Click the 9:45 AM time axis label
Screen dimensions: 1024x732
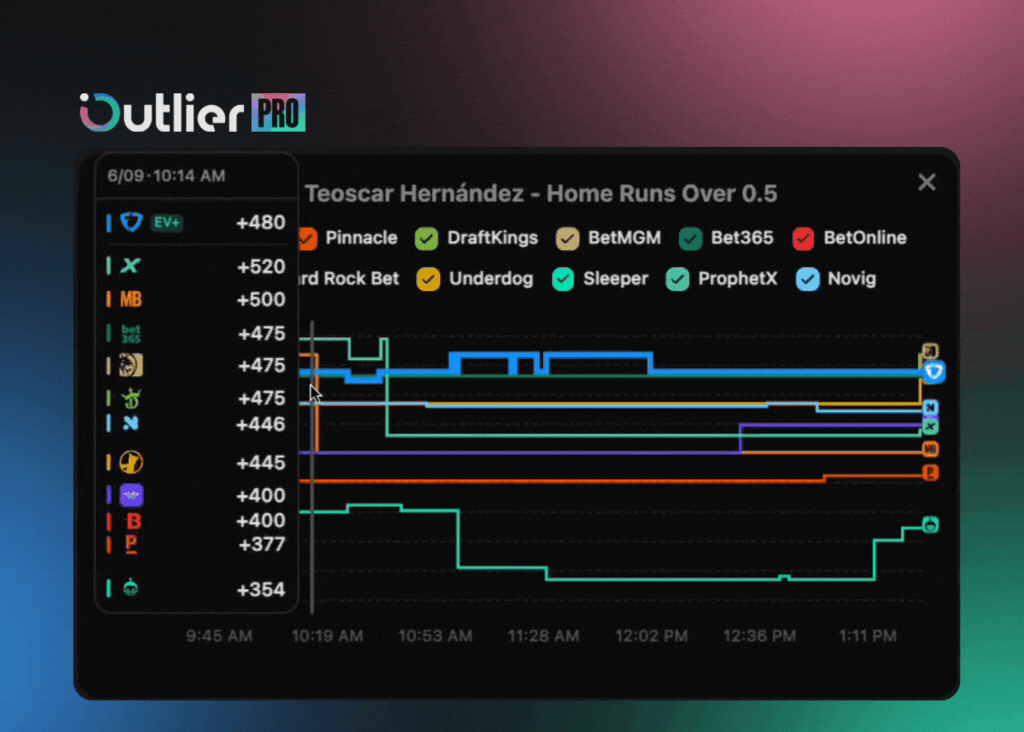(219, 636)
